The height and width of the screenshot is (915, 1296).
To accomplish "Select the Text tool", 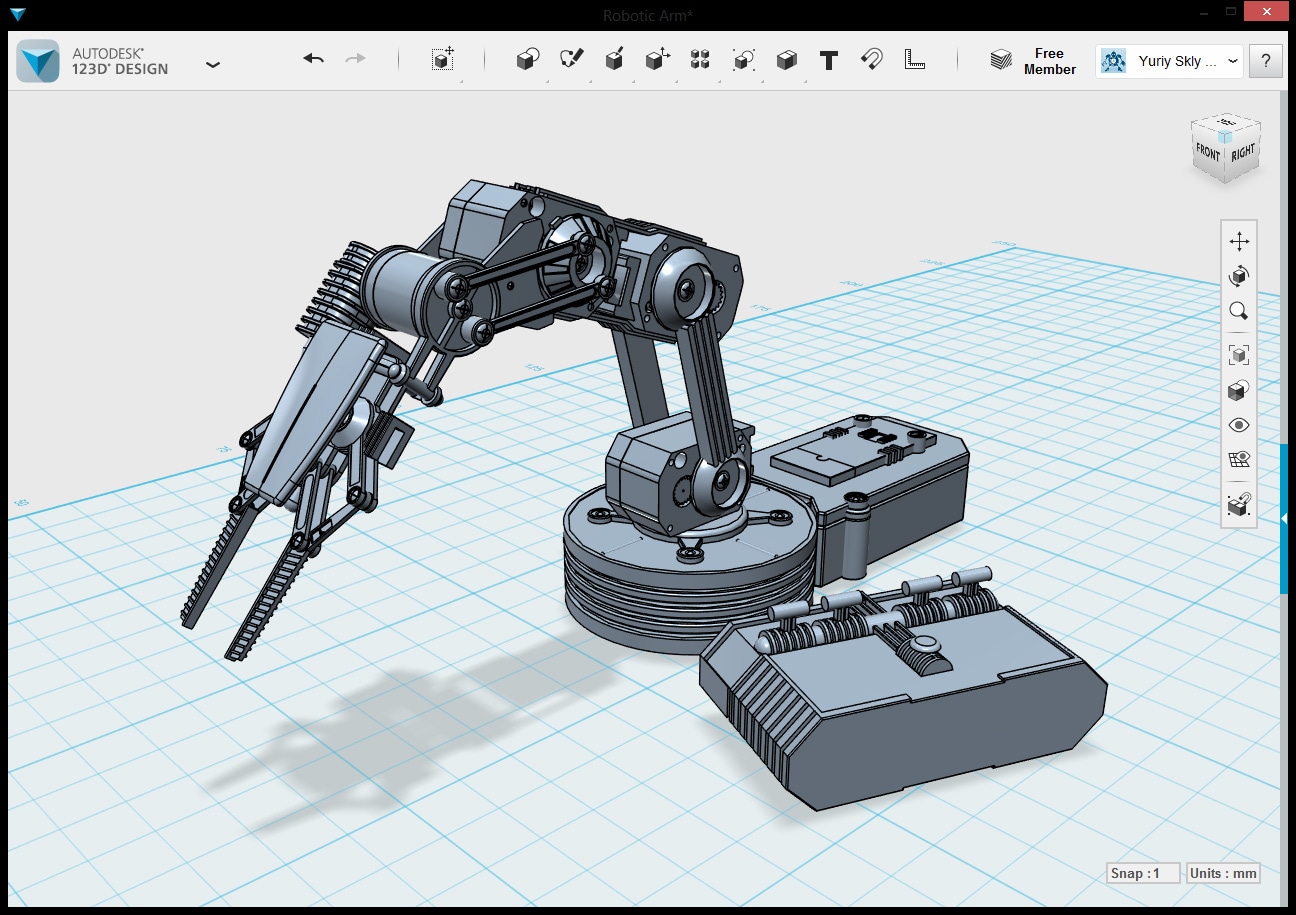I will point(828,60).
